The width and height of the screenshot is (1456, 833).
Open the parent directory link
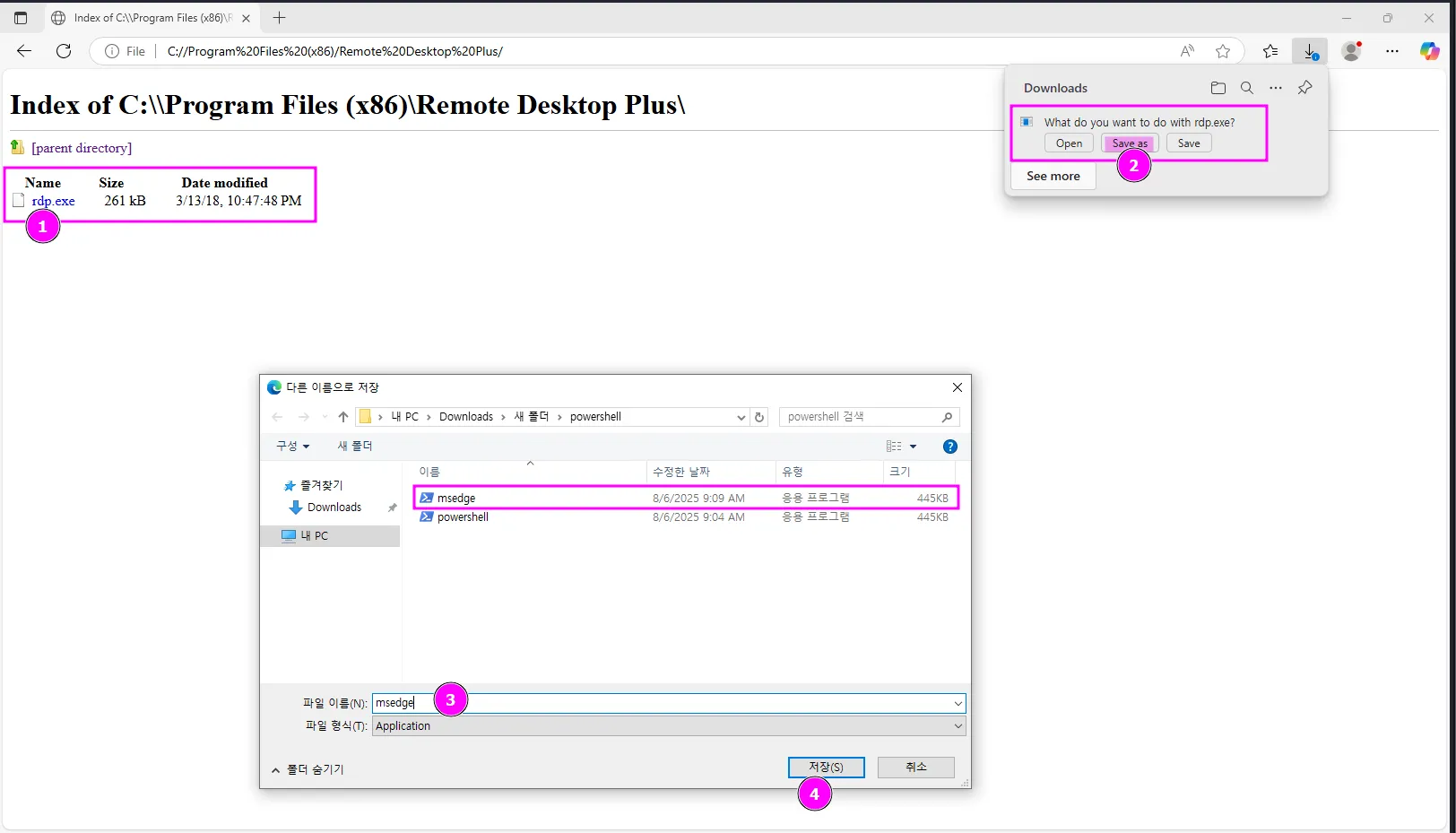(82, 148)
